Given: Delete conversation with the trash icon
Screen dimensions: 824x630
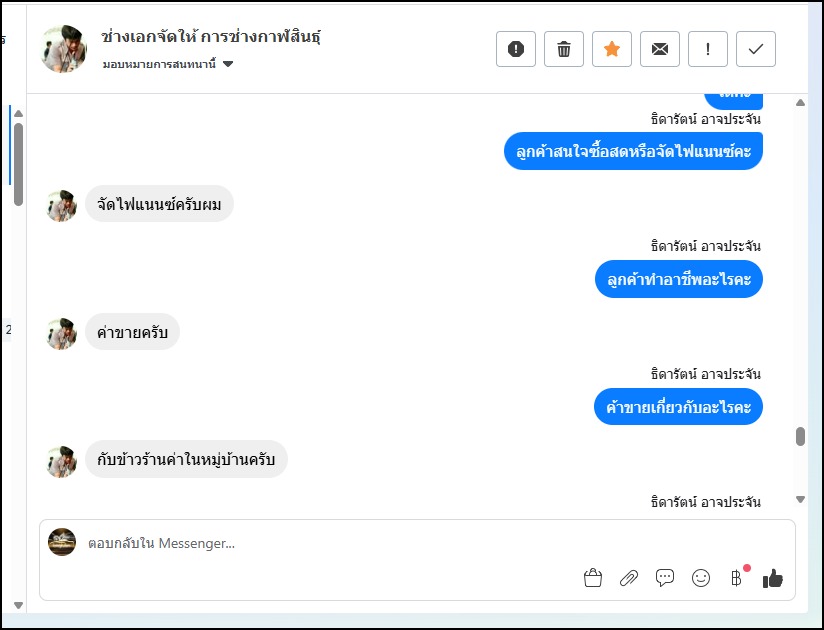Looking at the screenshot, I should 564,49.
